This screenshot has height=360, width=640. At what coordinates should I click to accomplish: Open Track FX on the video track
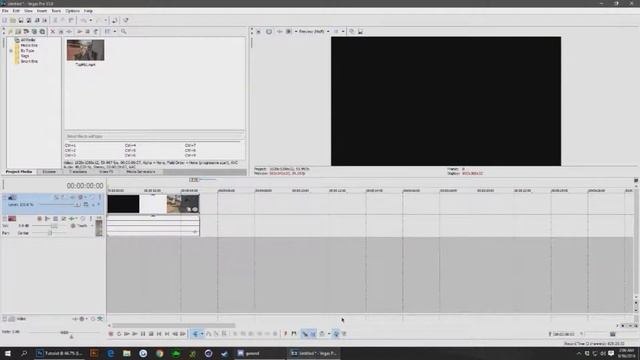[x=72, y=197]
